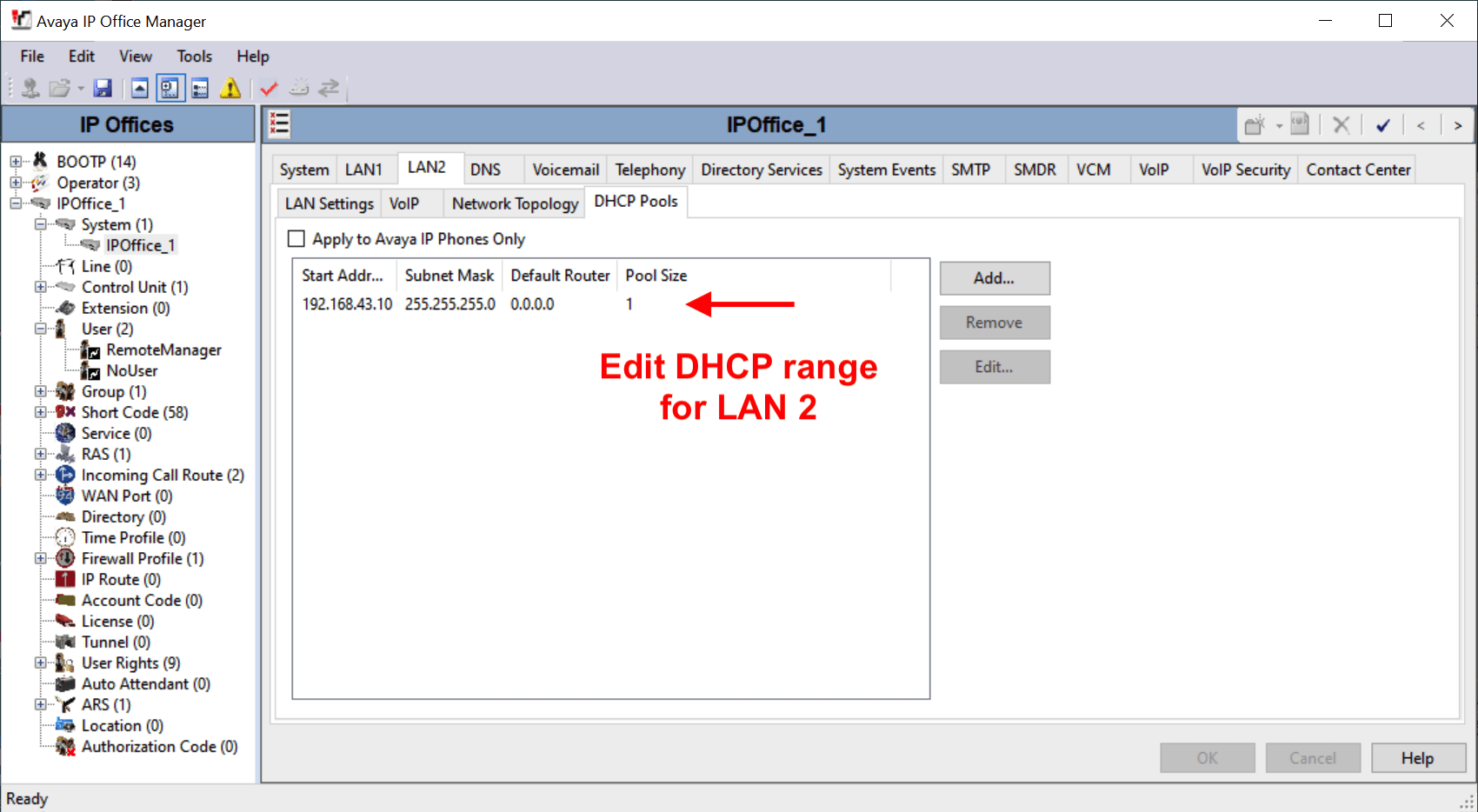Toggle the Show/Hide Navigation Pane icon
The width and height of the screenshot is (1478, 812).
170,88
